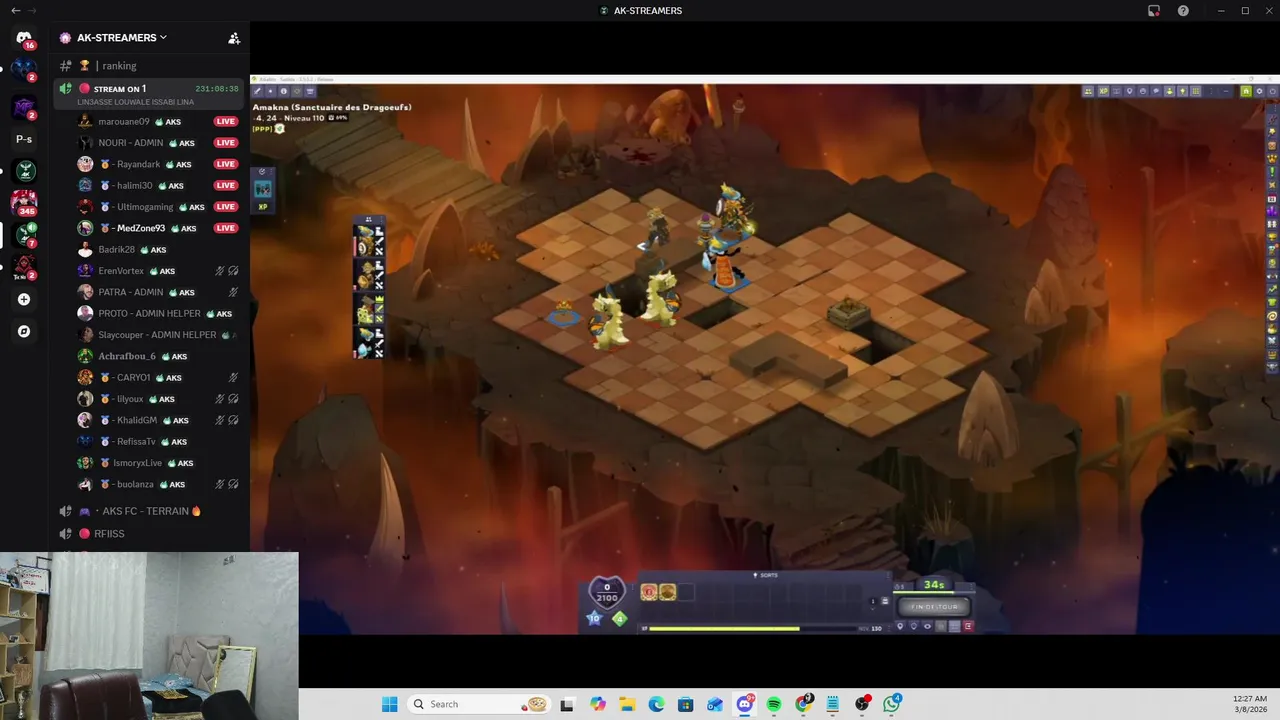Open Discord direct messages home icon
This screenshot has height=720, width=1280.
click(24, 38)
